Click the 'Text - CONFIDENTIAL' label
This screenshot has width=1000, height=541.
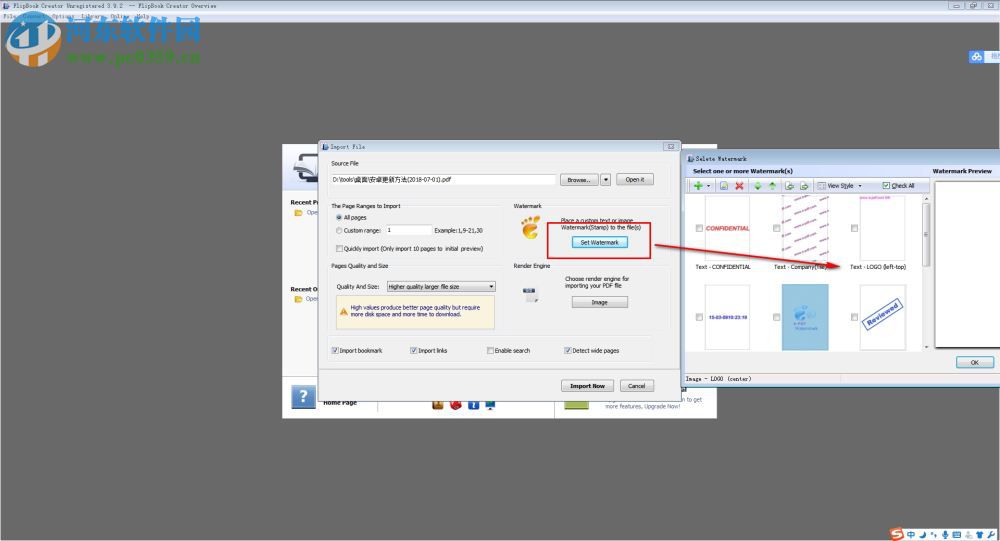tap(723, 267)
